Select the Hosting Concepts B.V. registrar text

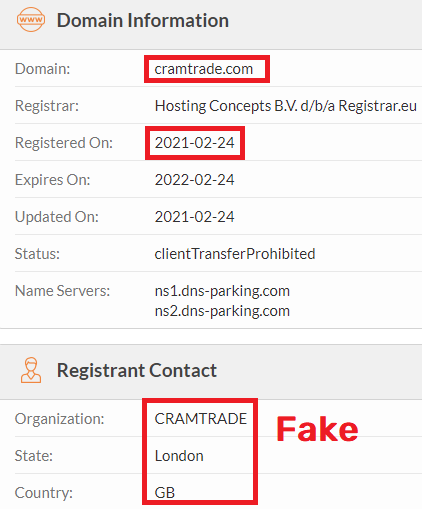click(x=286, y=106)
